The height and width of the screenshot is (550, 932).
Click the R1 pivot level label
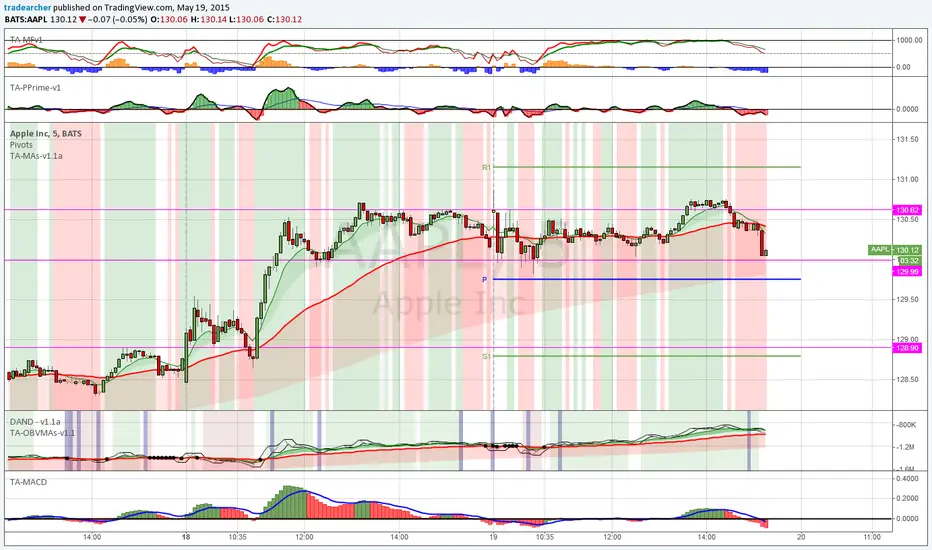coord(486,168)
